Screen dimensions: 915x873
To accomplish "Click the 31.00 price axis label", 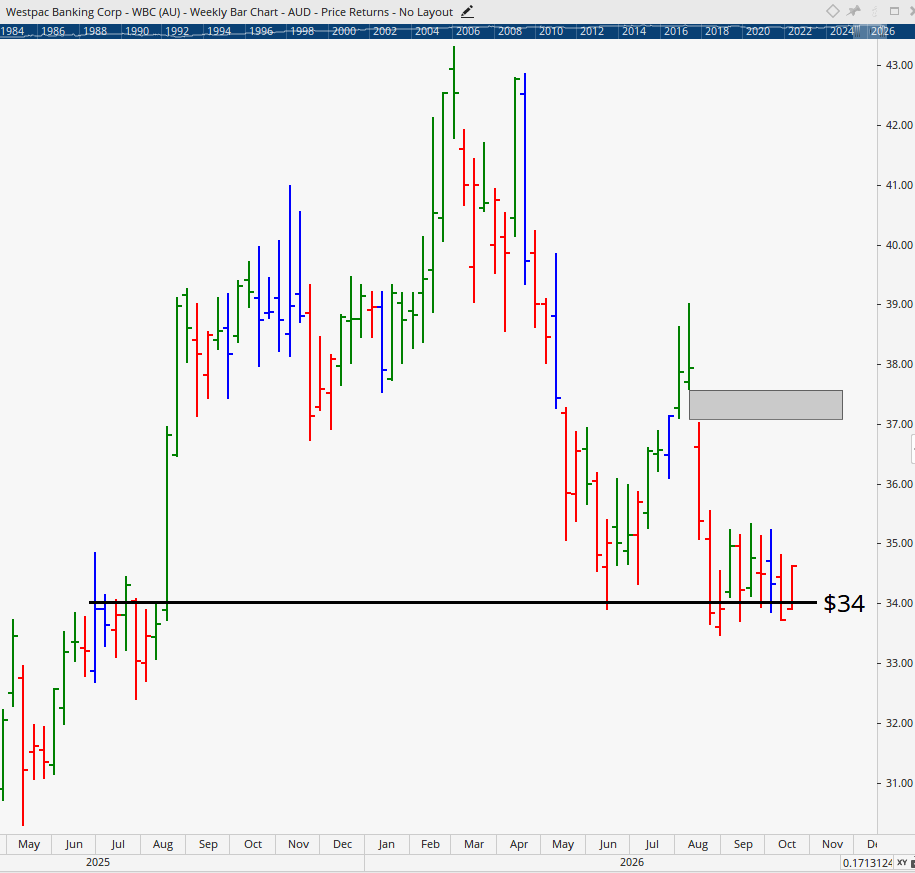I will (899, 783).
